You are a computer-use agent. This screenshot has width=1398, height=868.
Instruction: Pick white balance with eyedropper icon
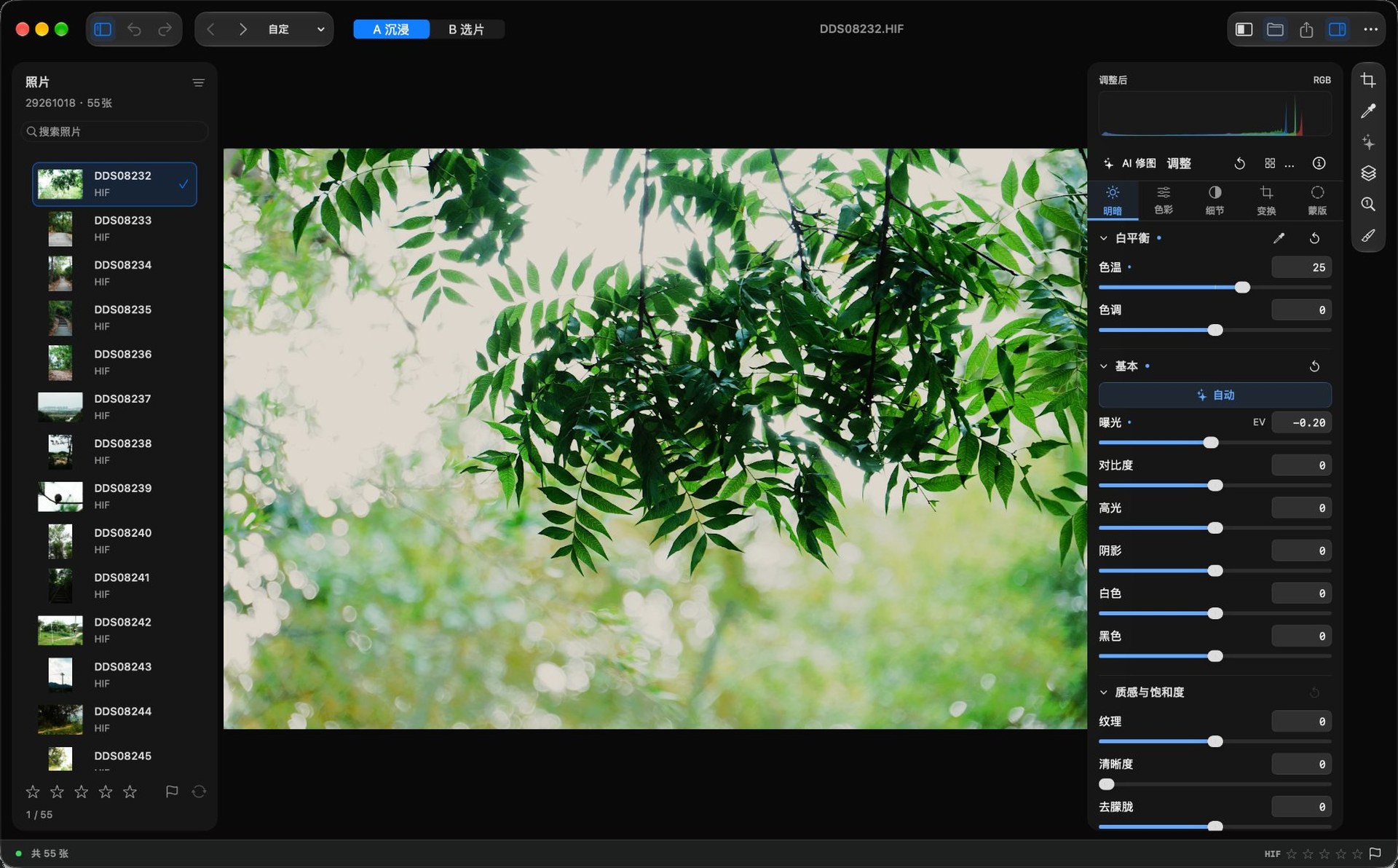click(1279, 238)
